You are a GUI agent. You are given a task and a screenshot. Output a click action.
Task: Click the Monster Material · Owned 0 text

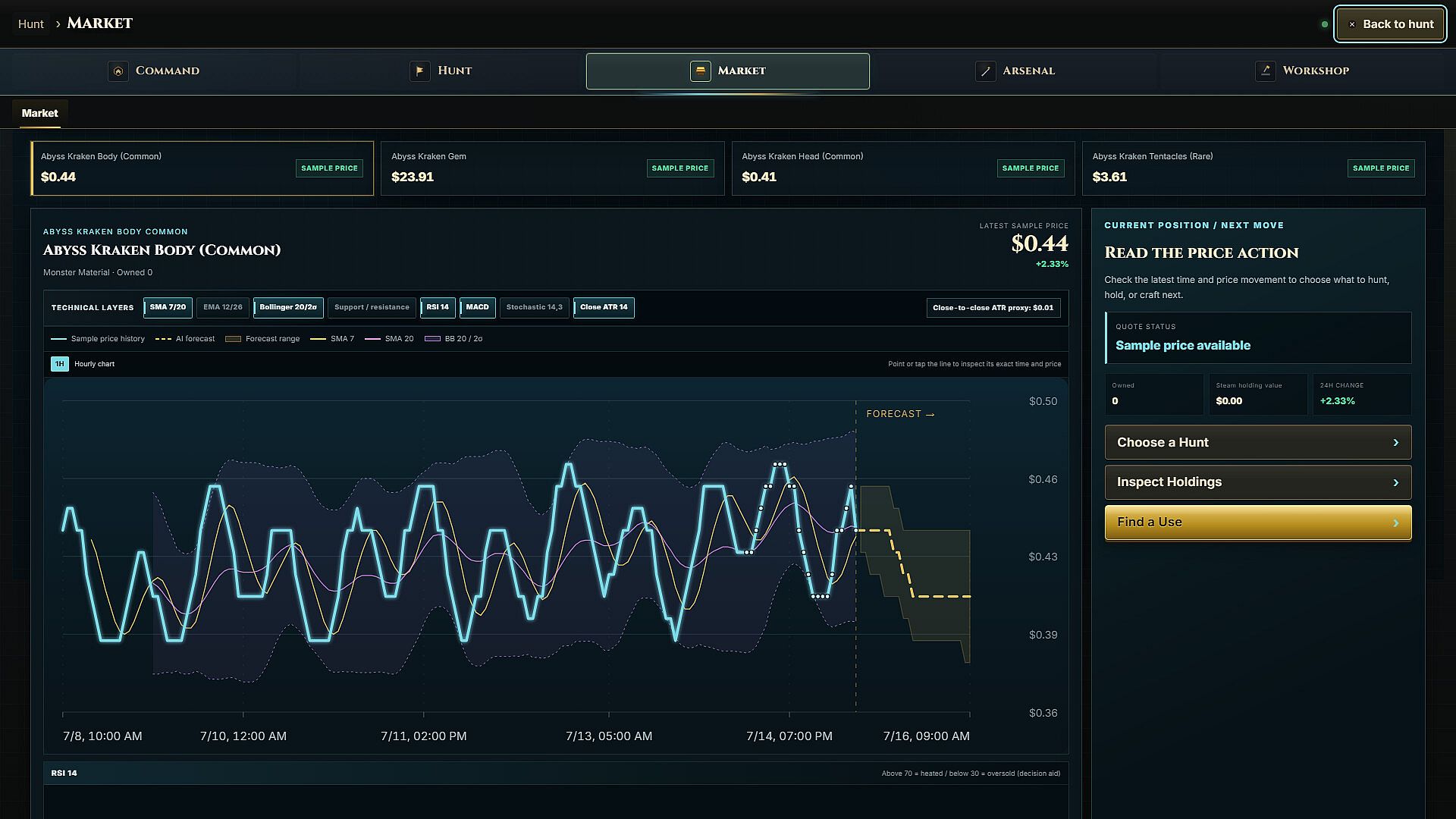point(98,273)
